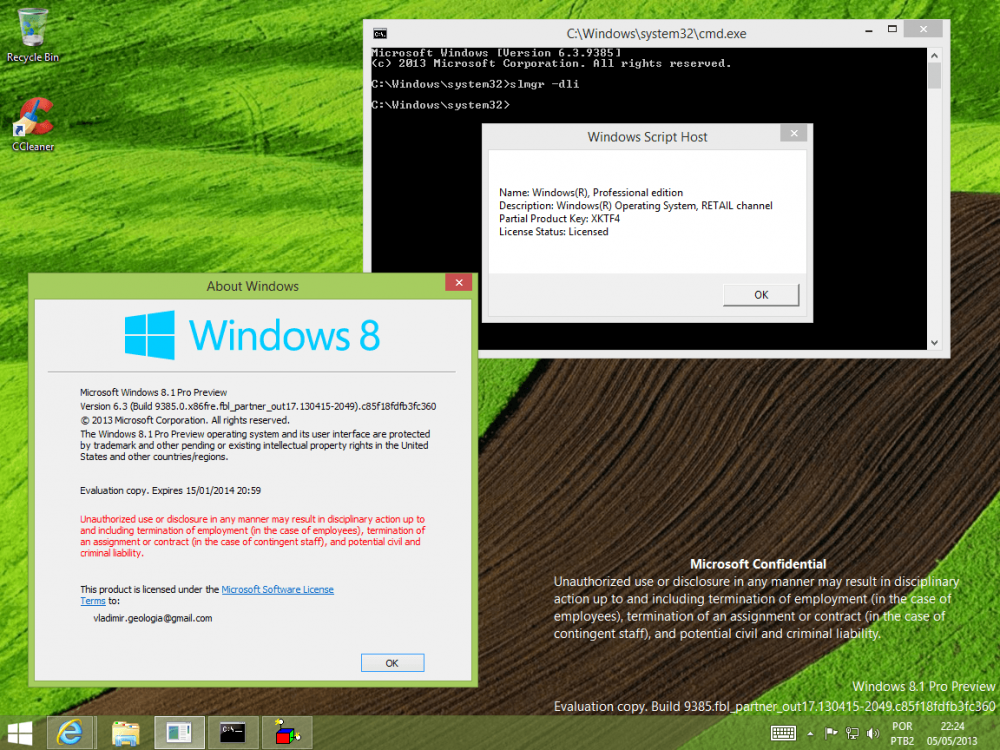Click cmd scrollbar up arrow
The height and width of the screenshot is (750, 1000).
pos(934,55)
